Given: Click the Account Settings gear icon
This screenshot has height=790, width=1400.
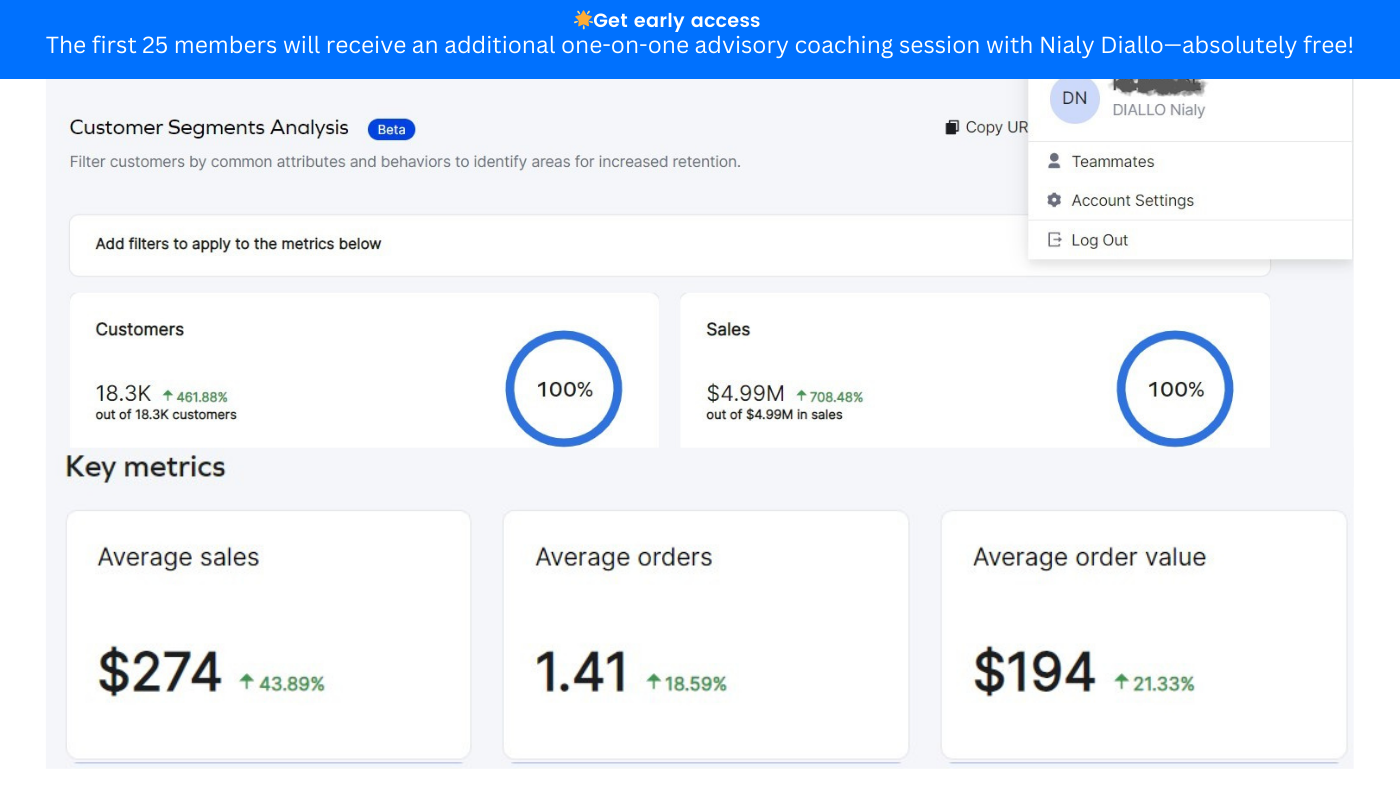Looking at the screenshot, I should (1053, 200).
